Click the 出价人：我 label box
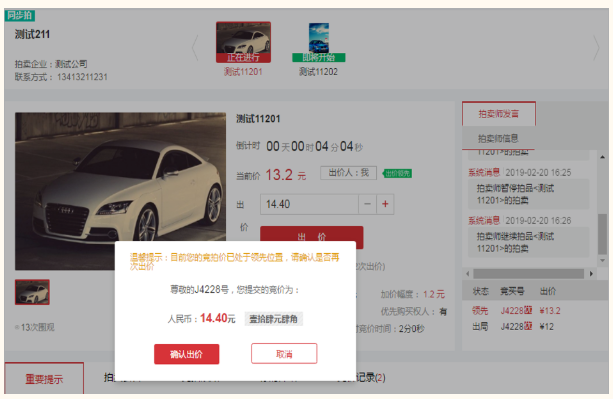 (348, 173)
